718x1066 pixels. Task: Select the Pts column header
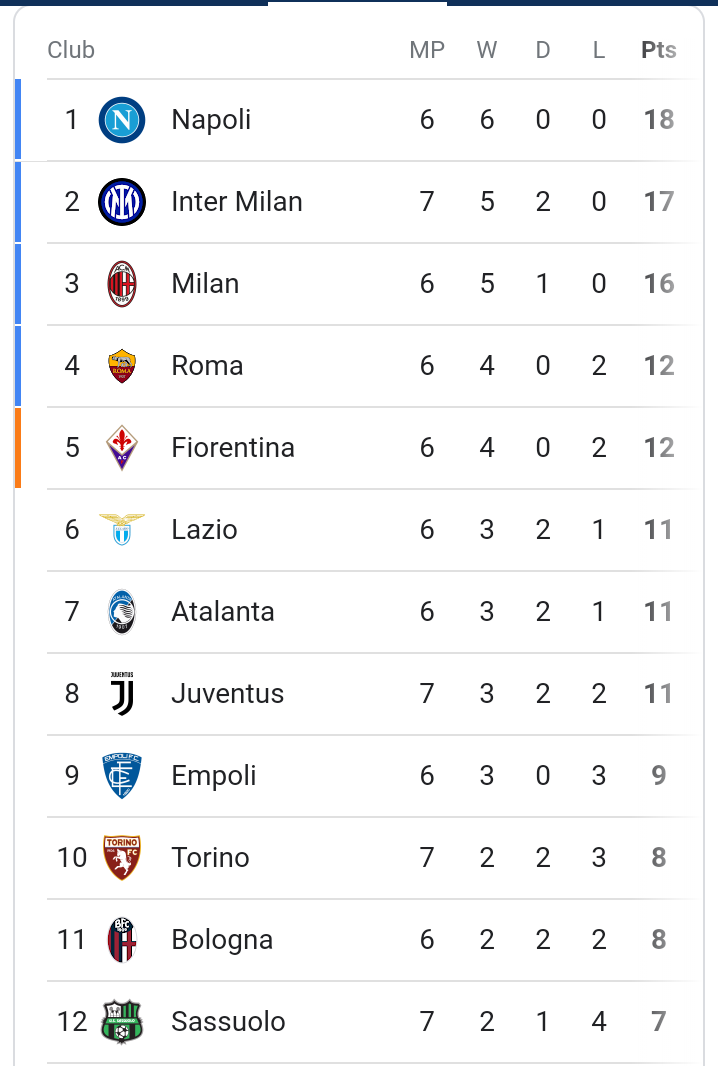coord(659,50)
